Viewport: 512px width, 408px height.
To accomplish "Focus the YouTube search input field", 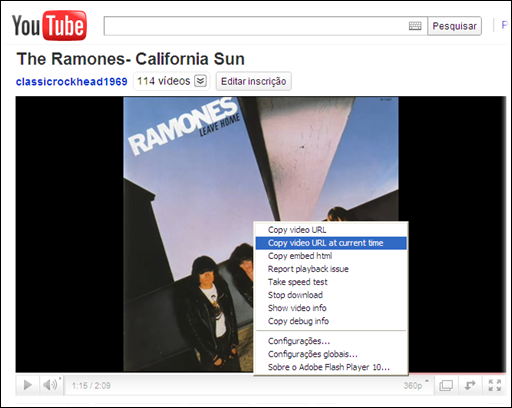I will [256, 26].
